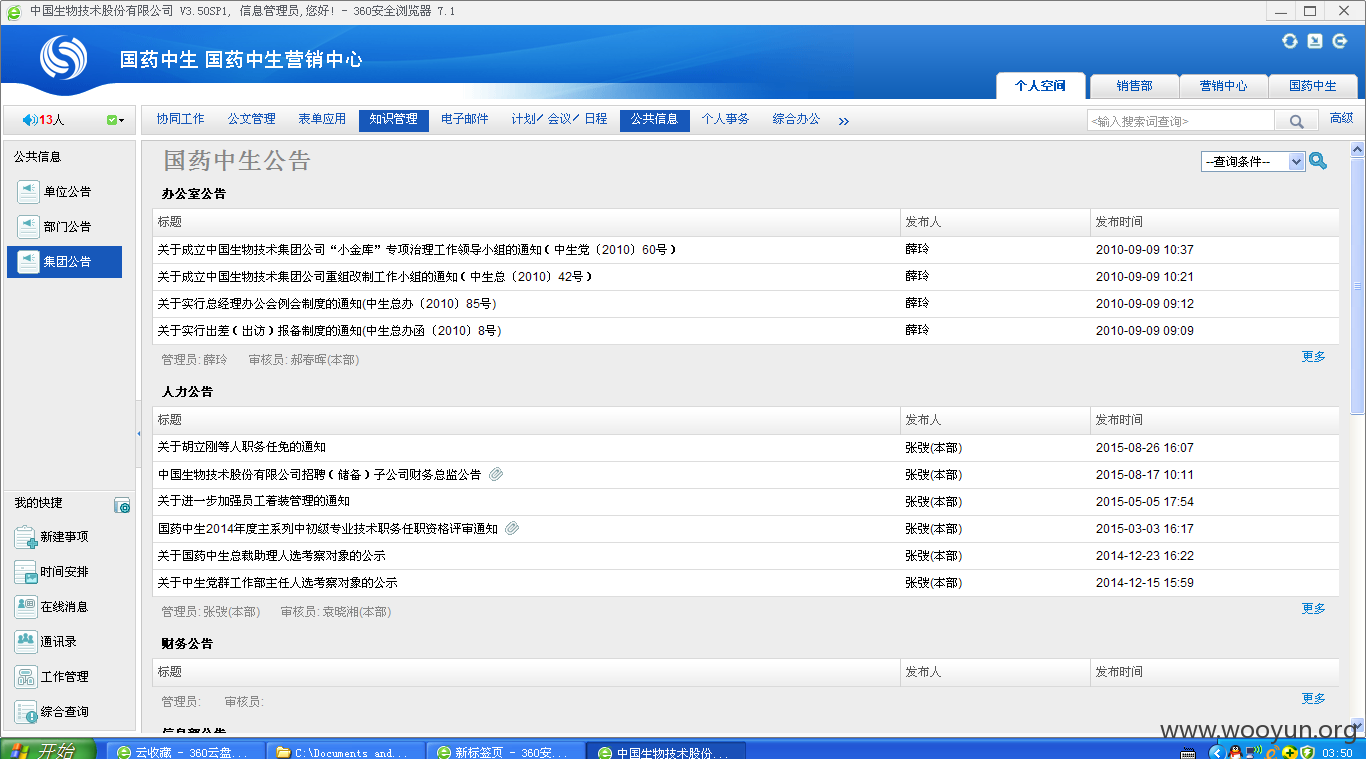Click the logout icon in header
1366x759 pixels.
(1340, 41)
